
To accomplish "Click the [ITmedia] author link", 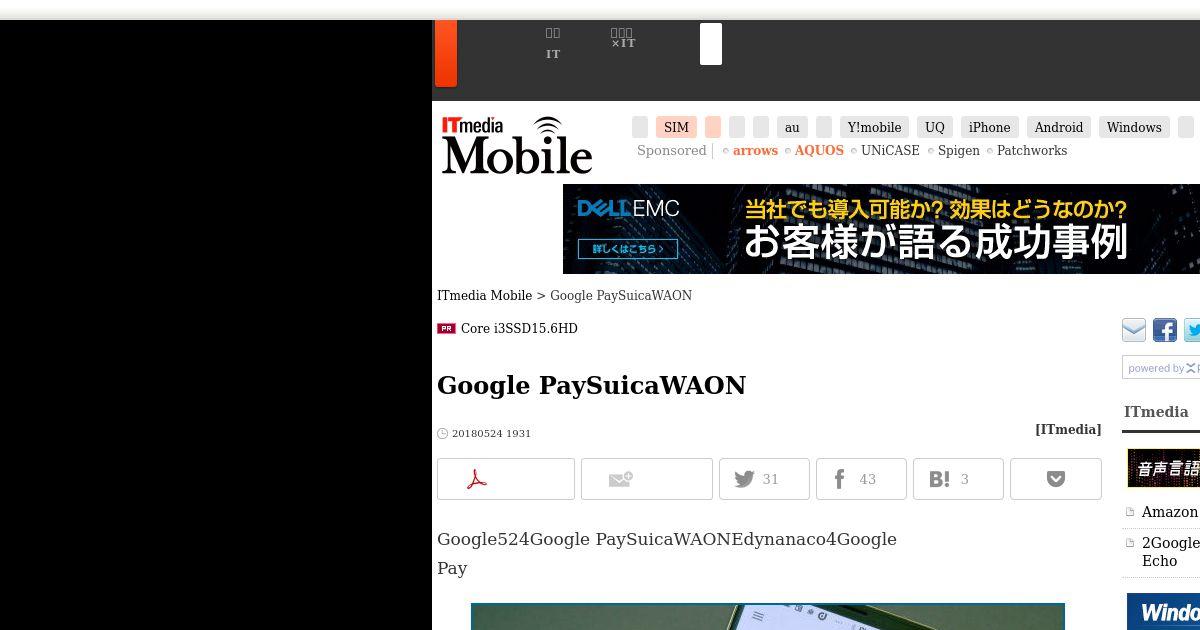I will (x=1068, y=429).
